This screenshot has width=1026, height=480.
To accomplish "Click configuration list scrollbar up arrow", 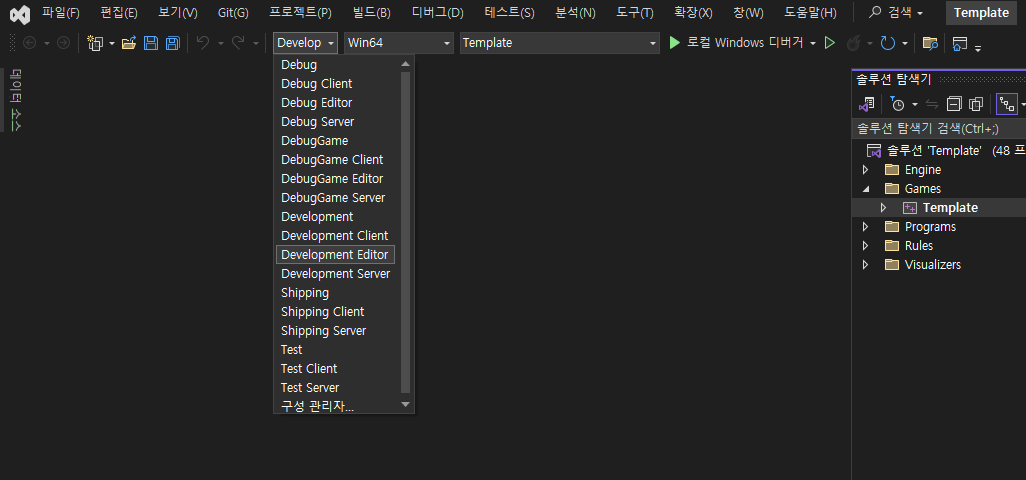I will point(406,64).
